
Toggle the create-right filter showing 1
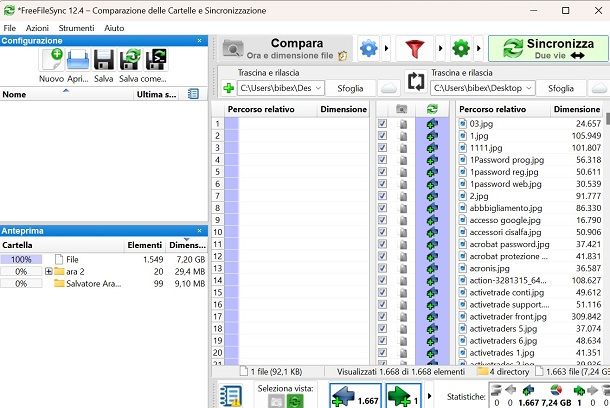[403, 396]
